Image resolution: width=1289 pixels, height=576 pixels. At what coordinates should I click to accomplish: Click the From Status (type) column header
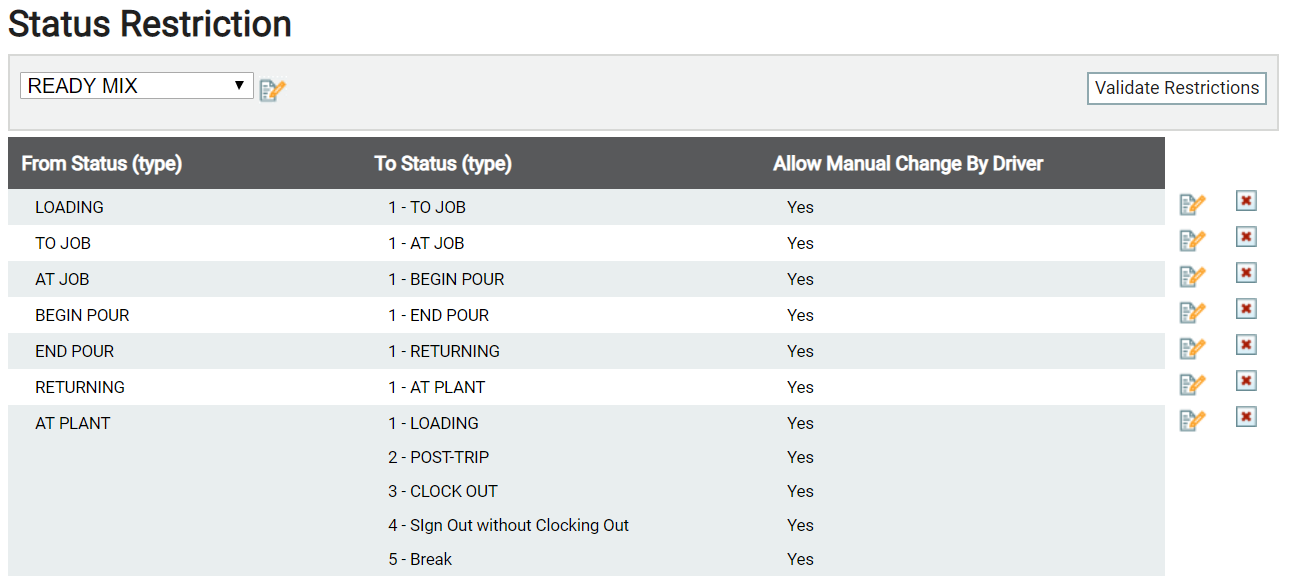102,163
